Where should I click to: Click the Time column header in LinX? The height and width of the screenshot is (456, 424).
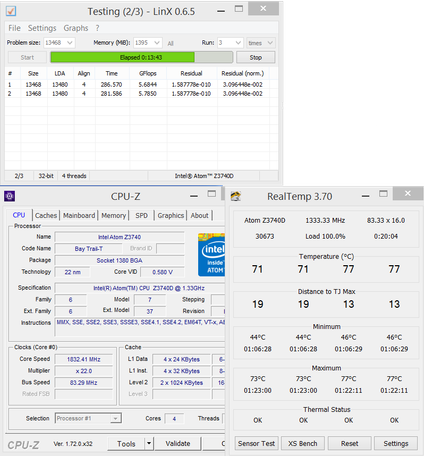[x=112, y=73]
